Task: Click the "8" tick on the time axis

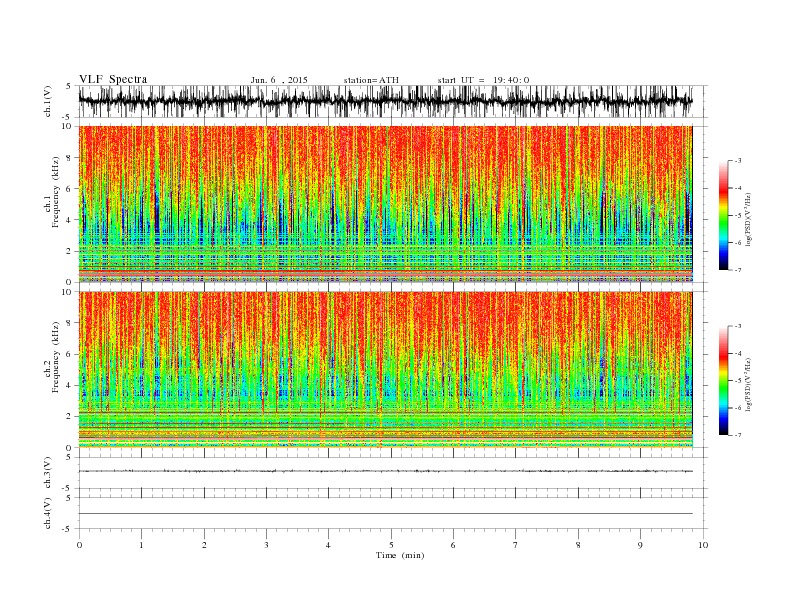Action: pyautogui.click(x=578, y=545)
